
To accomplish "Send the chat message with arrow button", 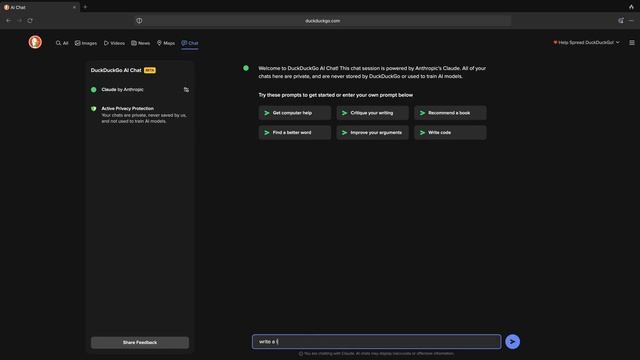I will pos(512,342).
